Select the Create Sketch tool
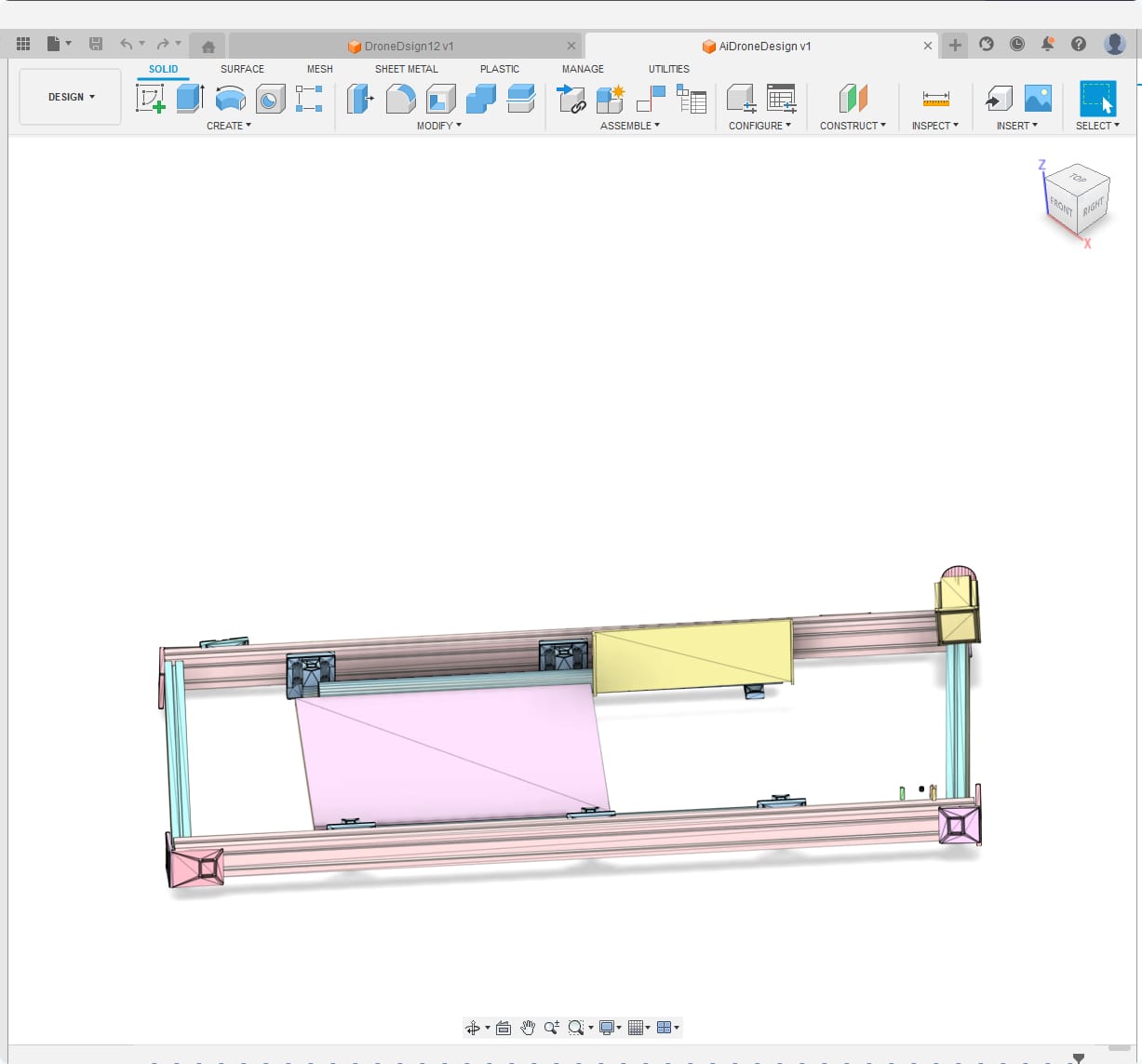 coord(150,98)
